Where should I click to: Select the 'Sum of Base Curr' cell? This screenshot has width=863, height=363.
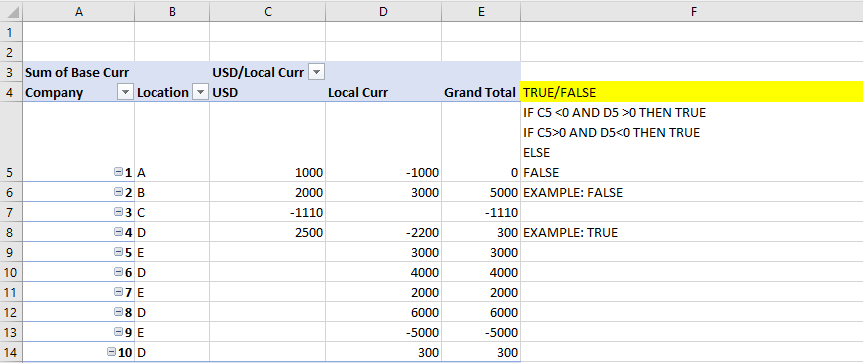coord(79,72)
